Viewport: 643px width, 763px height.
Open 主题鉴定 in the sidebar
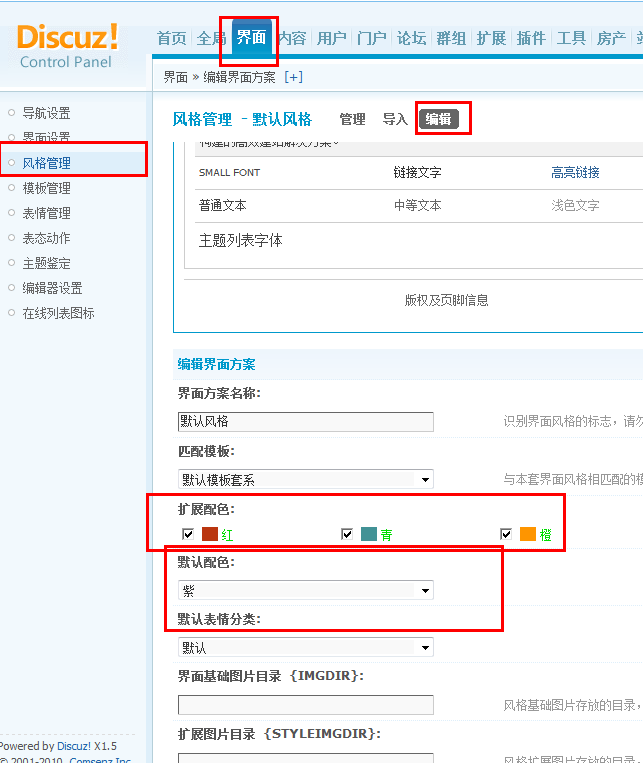point(46,263)
